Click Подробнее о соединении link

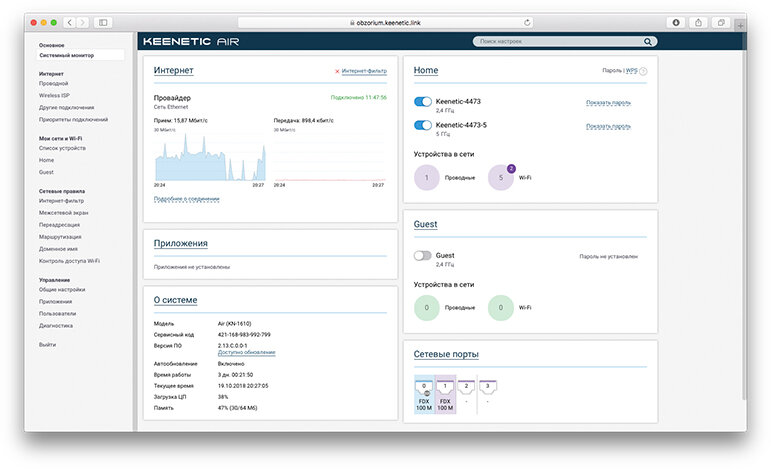click(186, 199)
